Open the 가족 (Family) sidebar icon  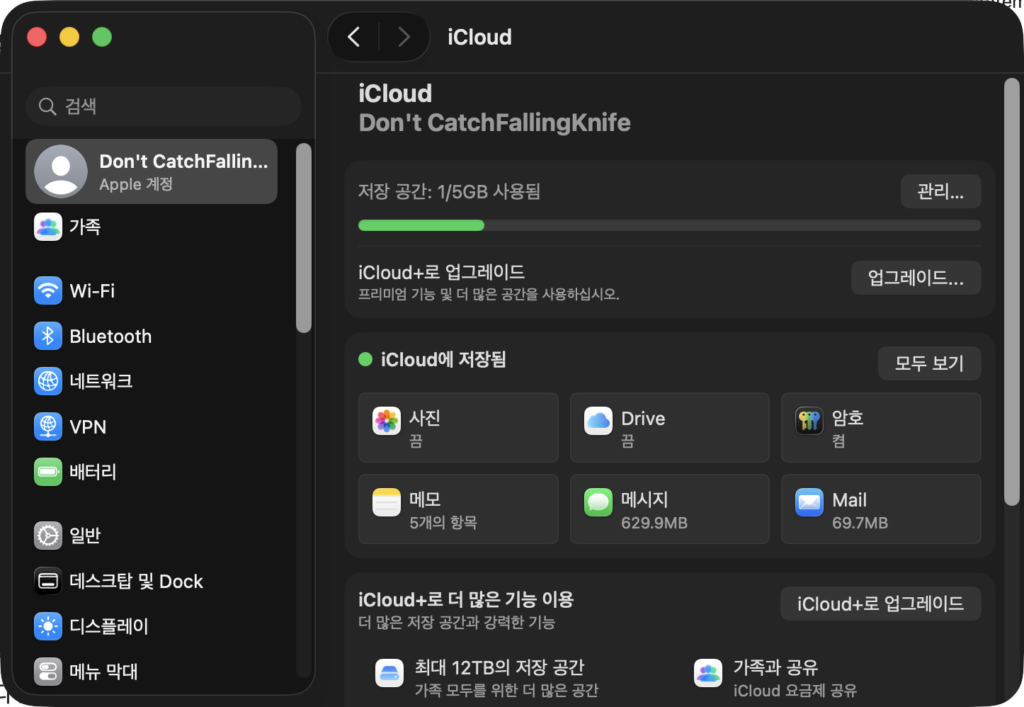click(48, 227)
